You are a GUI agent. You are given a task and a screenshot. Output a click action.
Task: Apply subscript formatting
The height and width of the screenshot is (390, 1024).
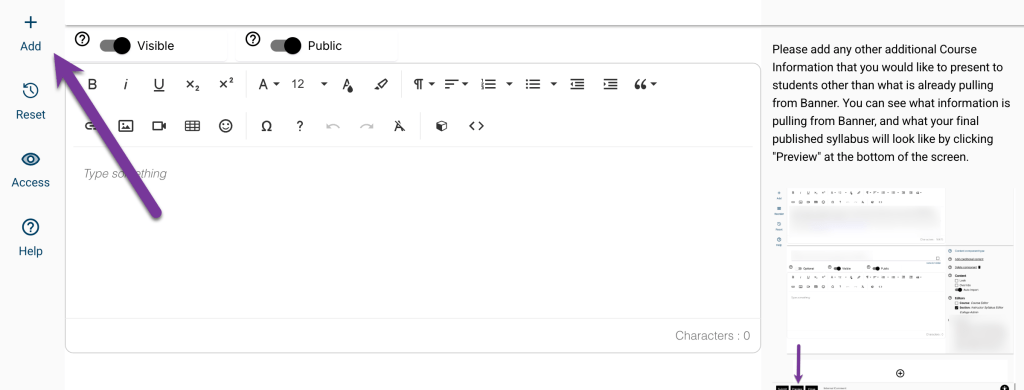(x=192, y=84)
